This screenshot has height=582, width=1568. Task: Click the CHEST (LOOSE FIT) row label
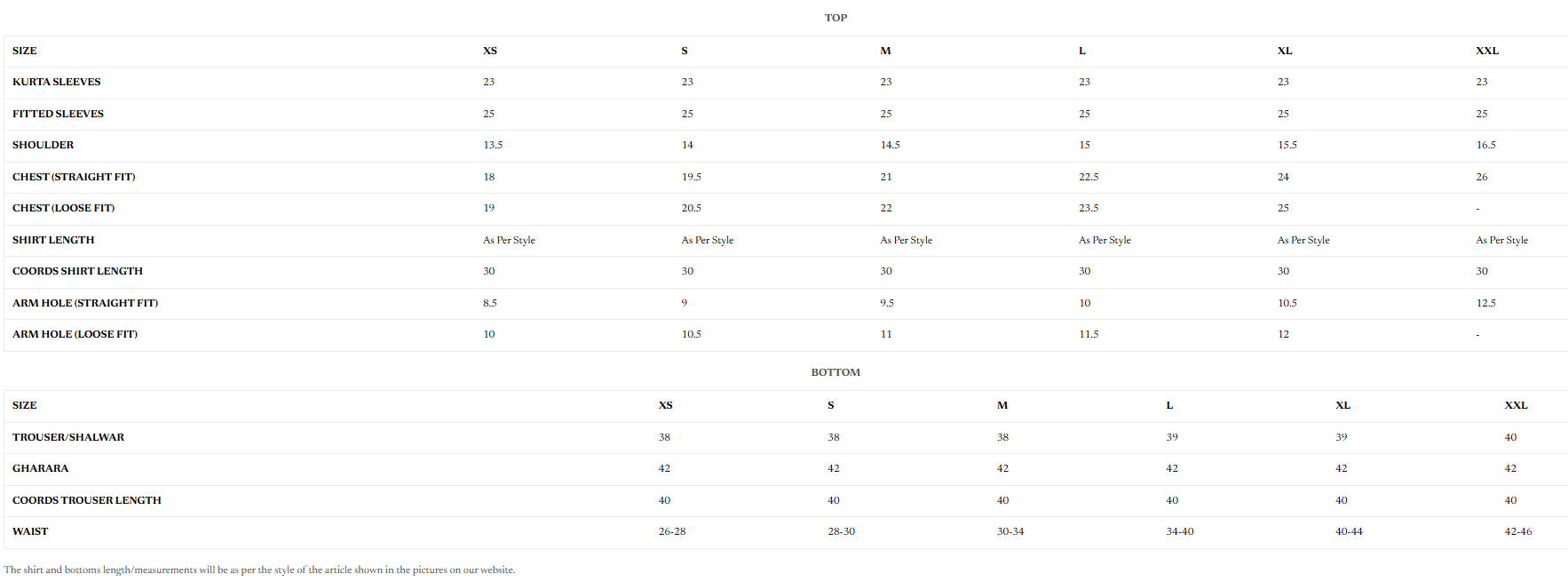pyautogui.click(x=64, y=208)
